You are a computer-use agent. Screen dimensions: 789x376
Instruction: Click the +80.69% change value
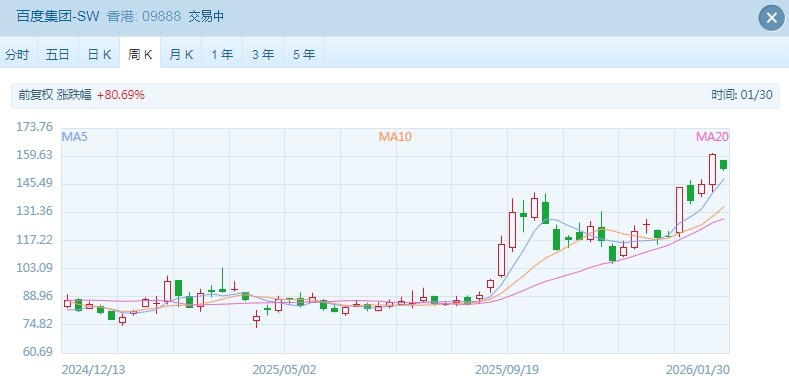coord(121,95)
